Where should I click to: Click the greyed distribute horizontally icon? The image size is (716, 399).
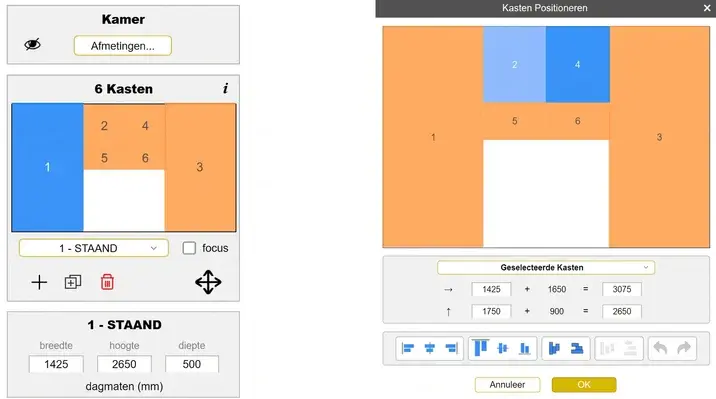(607, 349)
